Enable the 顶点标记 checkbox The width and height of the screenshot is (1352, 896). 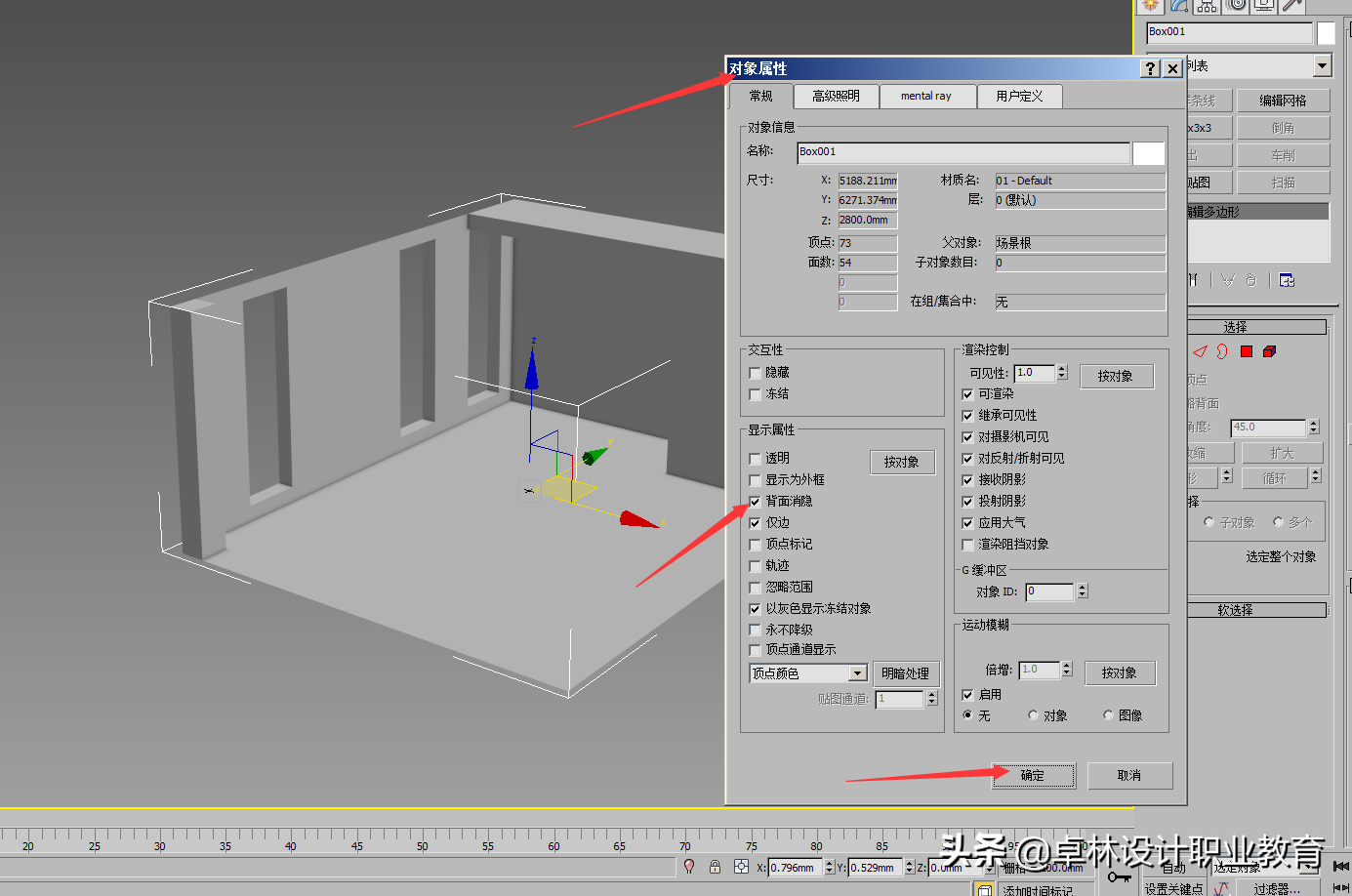tap(755, 545)
